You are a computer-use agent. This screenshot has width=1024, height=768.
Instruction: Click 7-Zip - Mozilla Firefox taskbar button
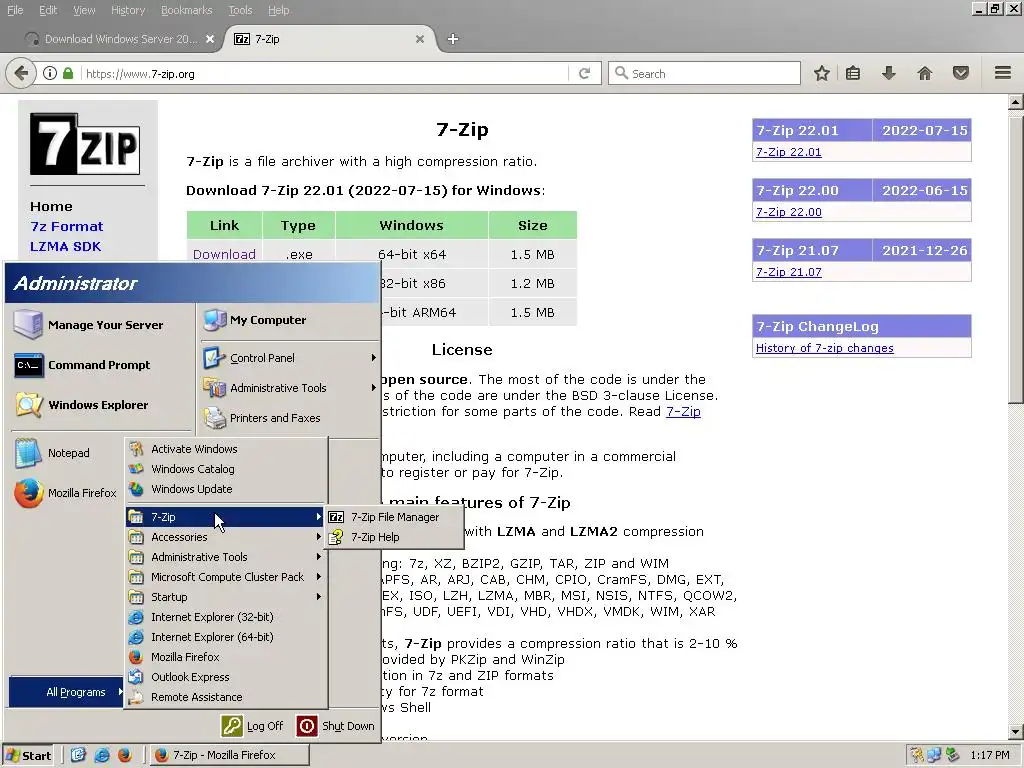click(230, 756)
